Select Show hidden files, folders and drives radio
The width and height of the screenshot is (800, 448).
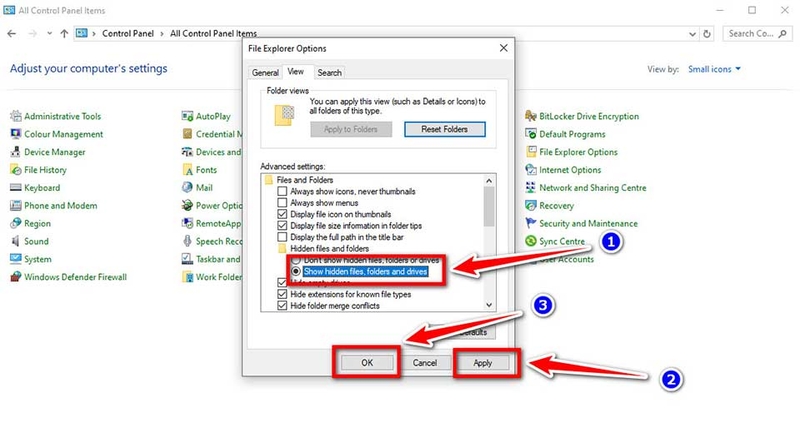pos(296,271)
